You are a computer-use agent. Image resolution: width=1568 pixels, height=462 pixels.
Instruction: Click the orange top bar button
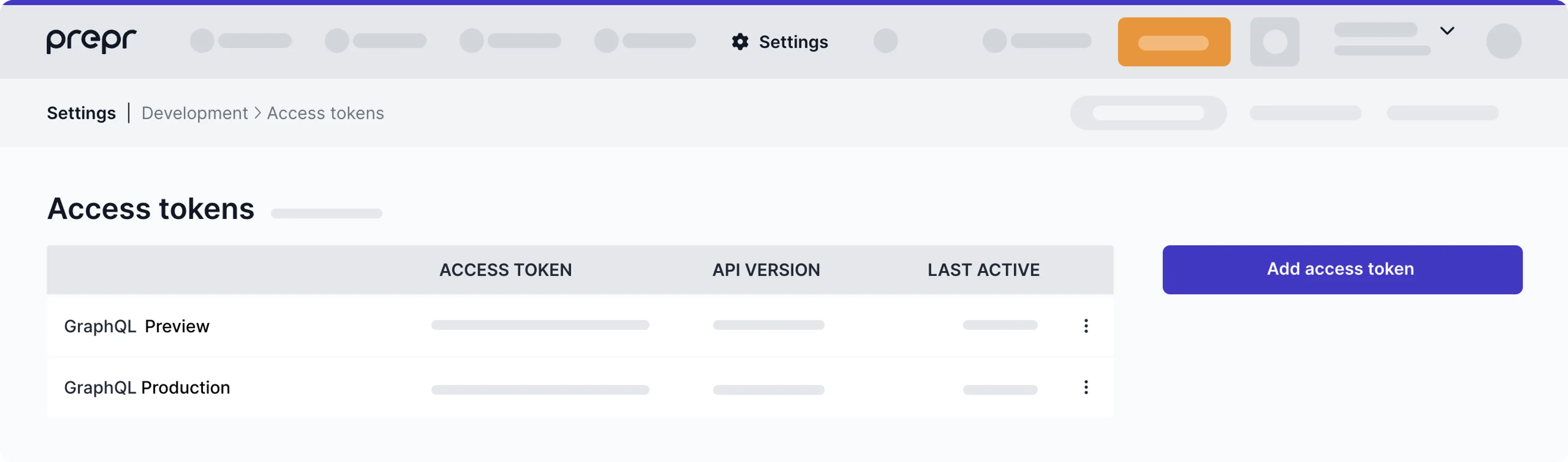[x=1174, y=42]
